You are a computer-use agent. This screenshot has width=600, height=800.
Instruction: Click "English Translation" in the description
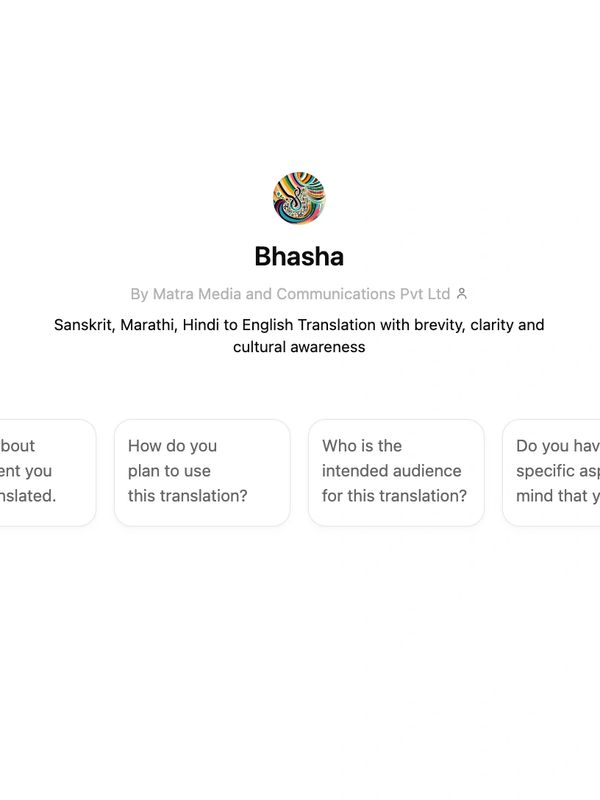click(309, 324)
